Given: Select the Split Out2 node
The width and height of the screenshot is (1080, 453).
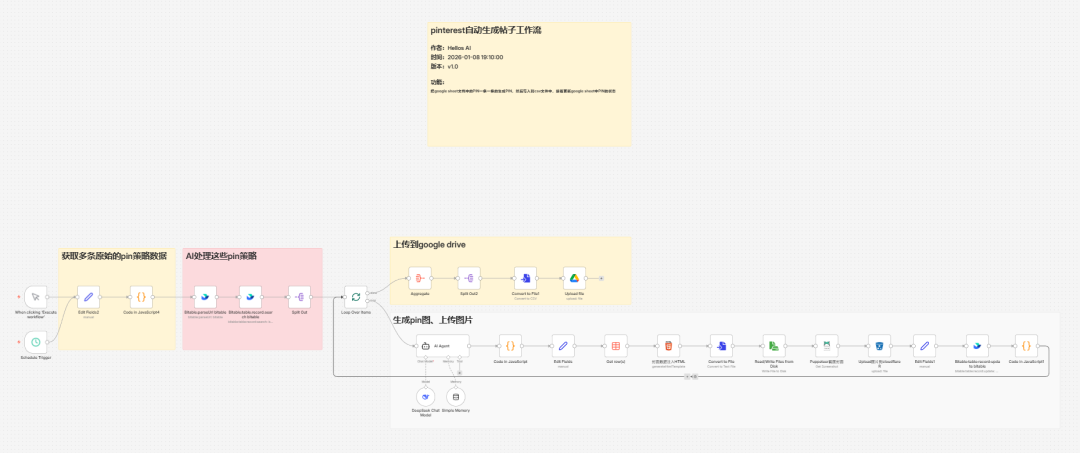Looking at the screenshot, I should point(471,278).
